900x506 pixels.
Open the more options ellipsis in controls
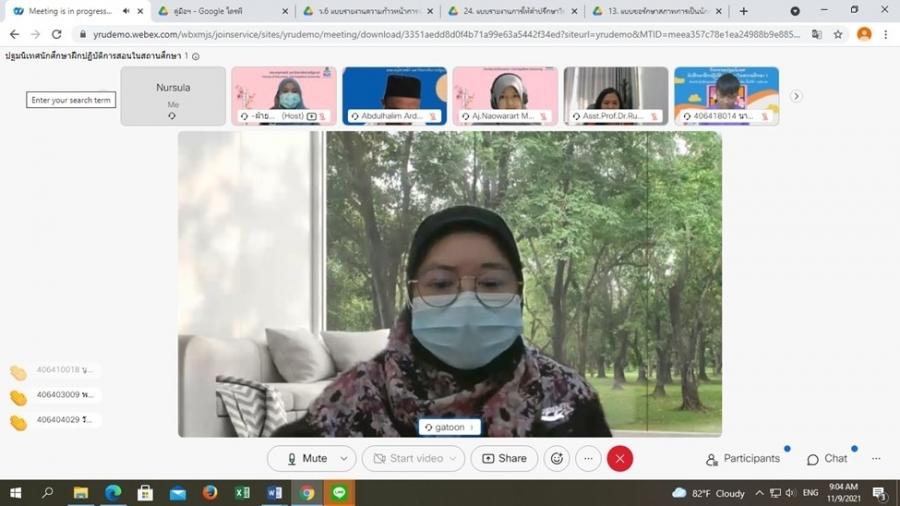[588, 458]
